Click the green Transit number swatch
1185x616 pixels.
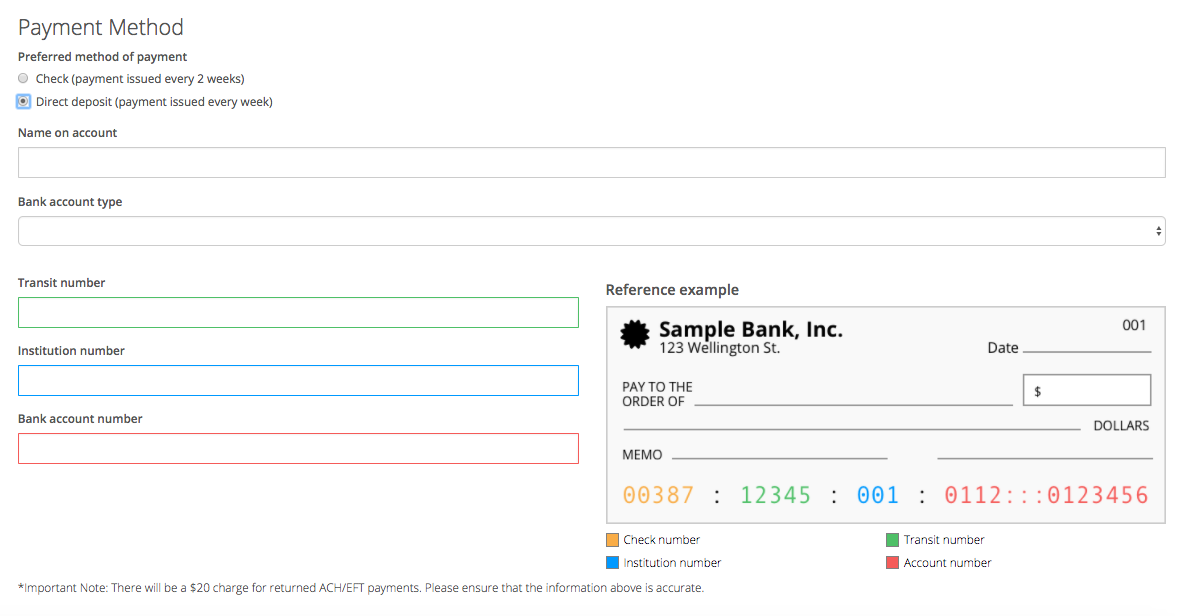pos(893,540)
